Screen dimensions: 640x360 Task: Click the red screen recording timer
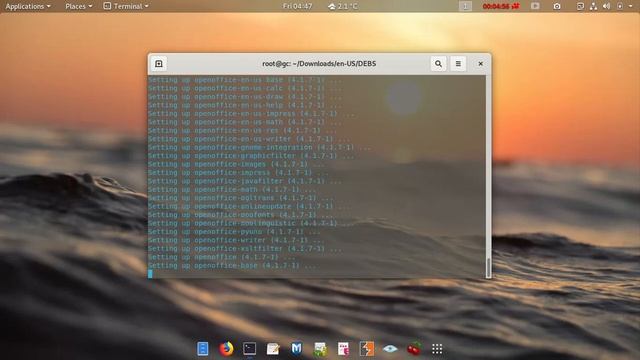coord(501,6)
